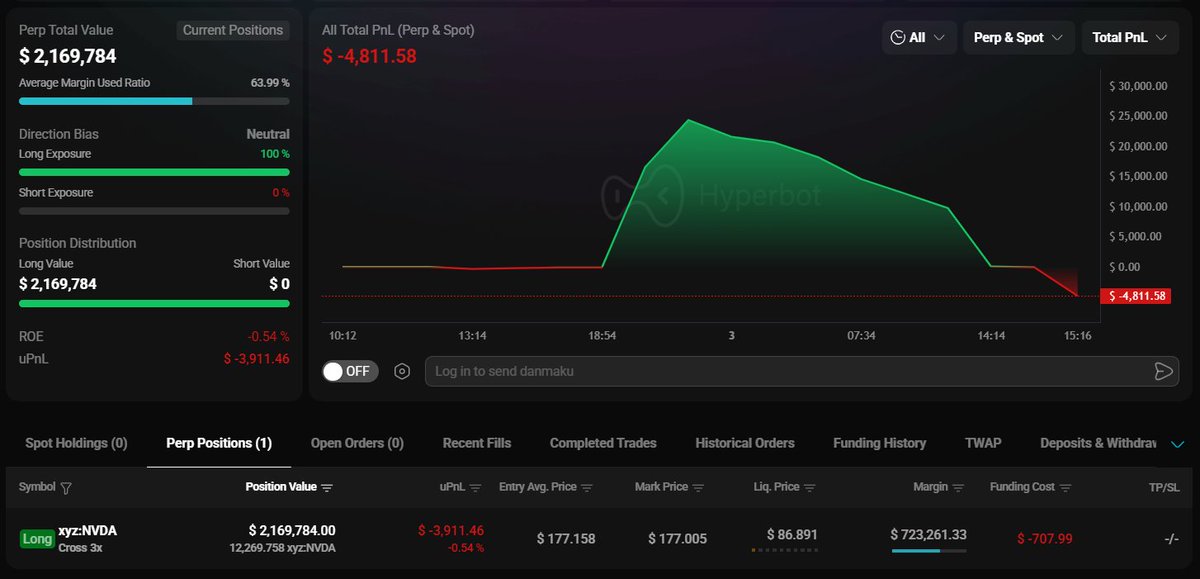This screenshot has height=579, width=1200.
Task: Open the Open Orders (0) tab
Action: click(357, 443)
